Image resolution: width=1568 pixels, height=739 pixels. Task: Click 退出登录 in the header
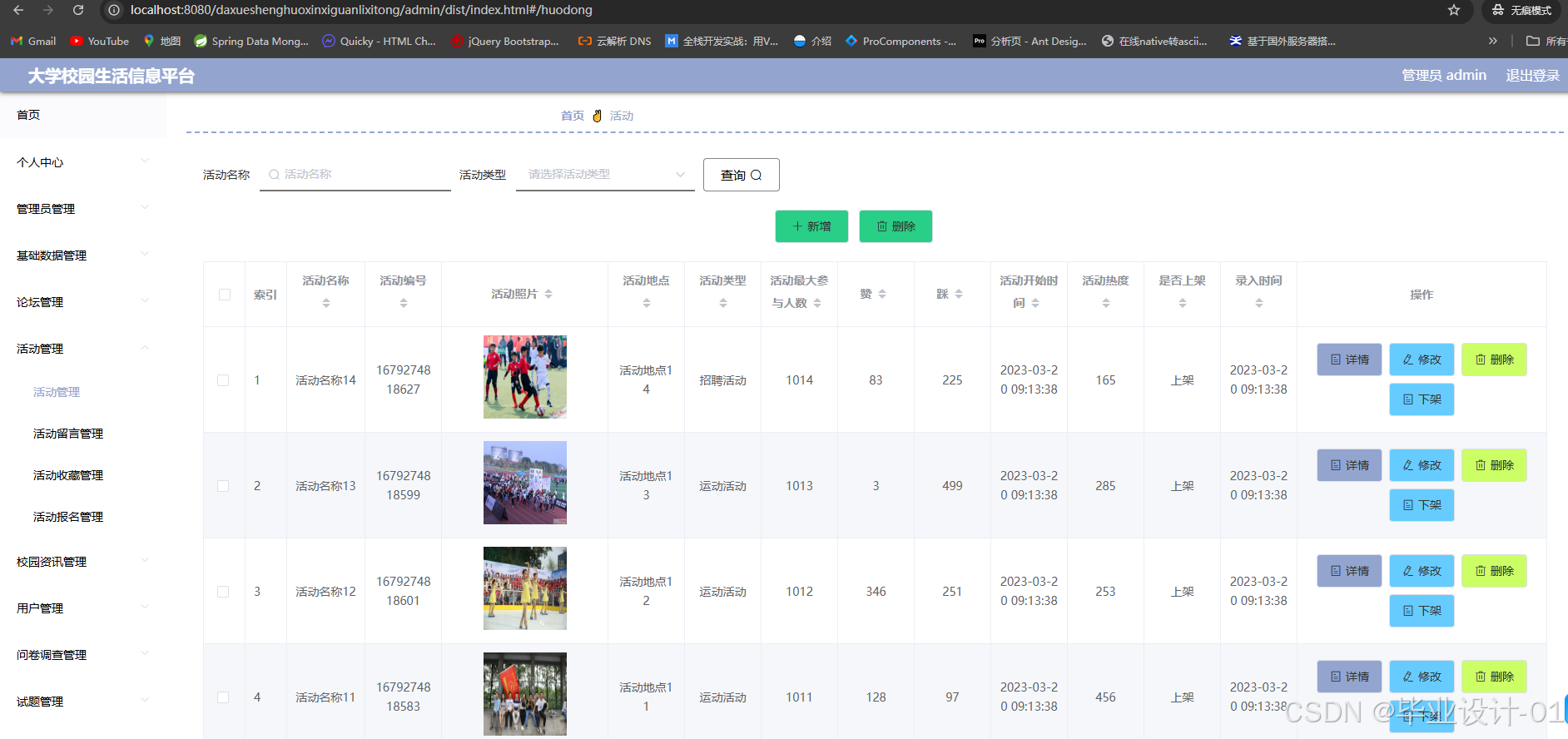tap(1533, 75)
